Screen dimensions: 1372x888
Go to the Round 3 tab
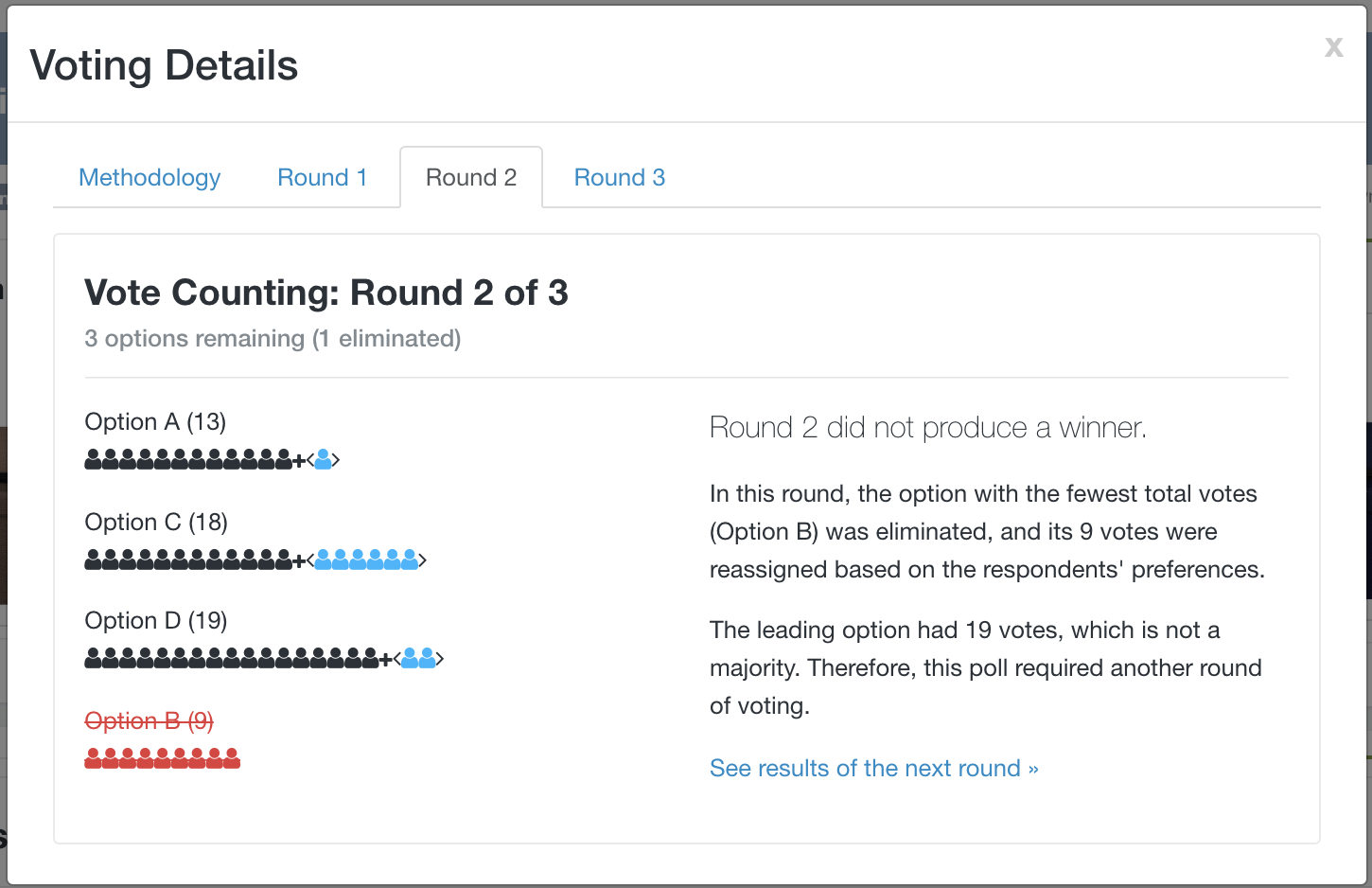pyautogui.click(x=620, y=177)
